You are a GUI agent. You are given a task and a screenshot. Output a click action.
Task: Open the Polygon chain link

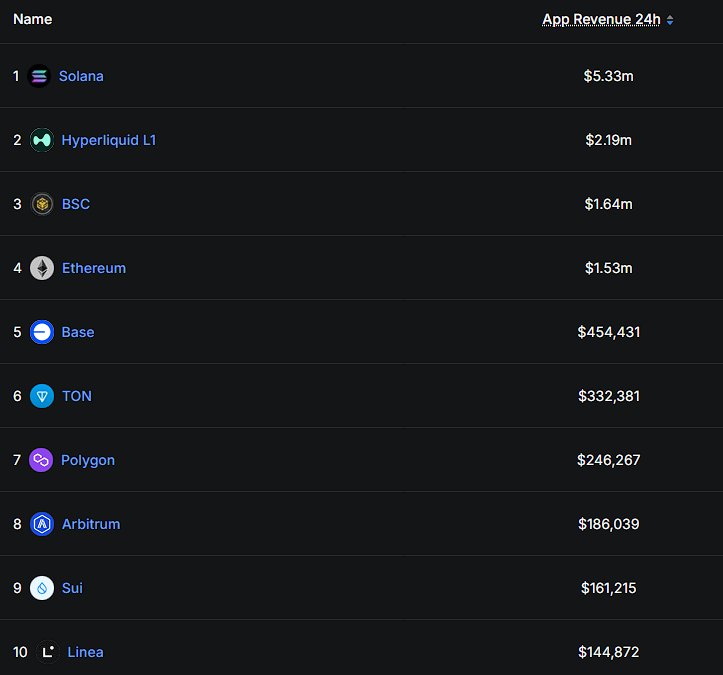pos(88,460)
